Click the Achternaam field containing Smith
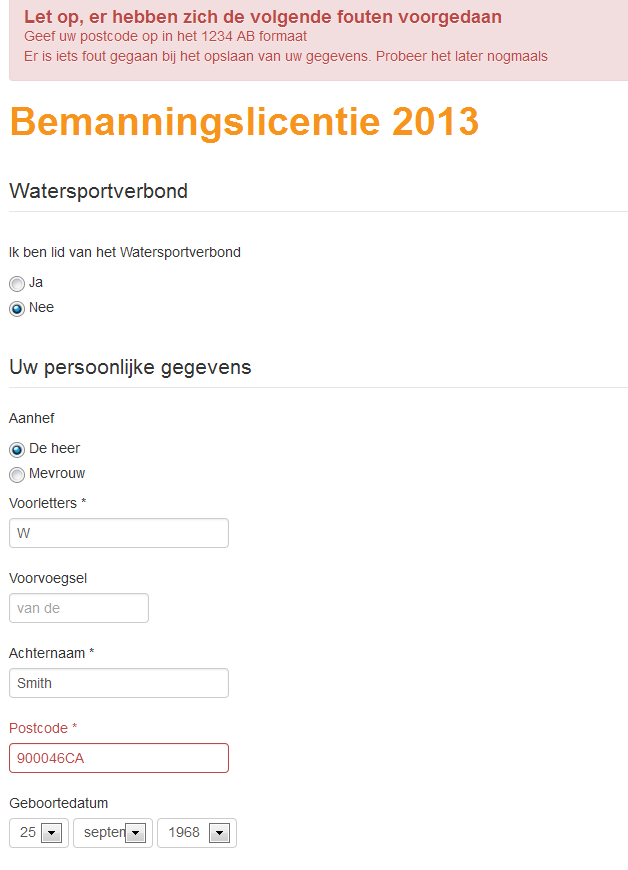This screenshot has height=870, width=628. click(118, 683)
